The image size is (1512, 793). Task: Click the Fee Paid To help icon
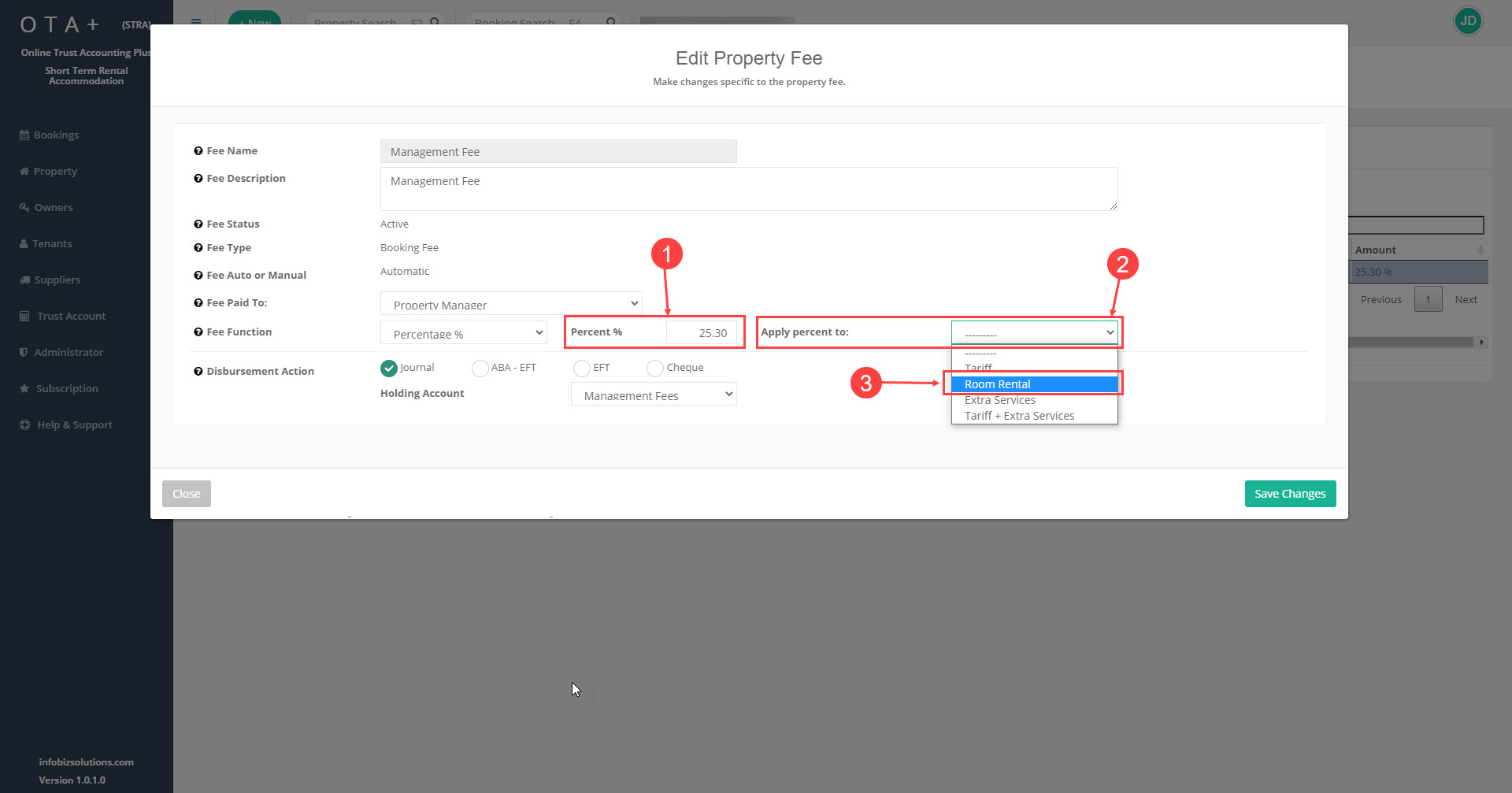198,303
